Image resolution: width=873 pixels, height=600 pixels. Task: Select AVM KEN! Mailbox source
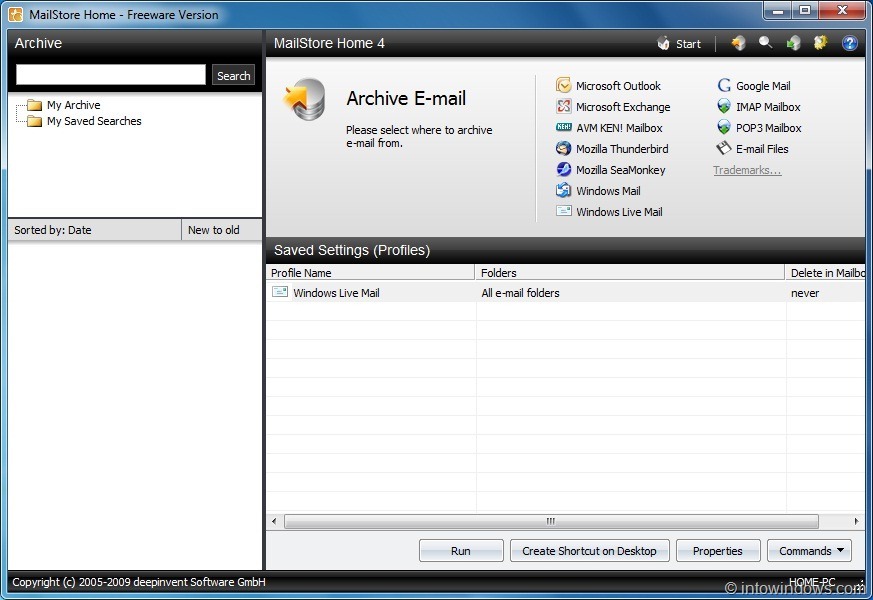pyautogui.click(x=609, y=128)
